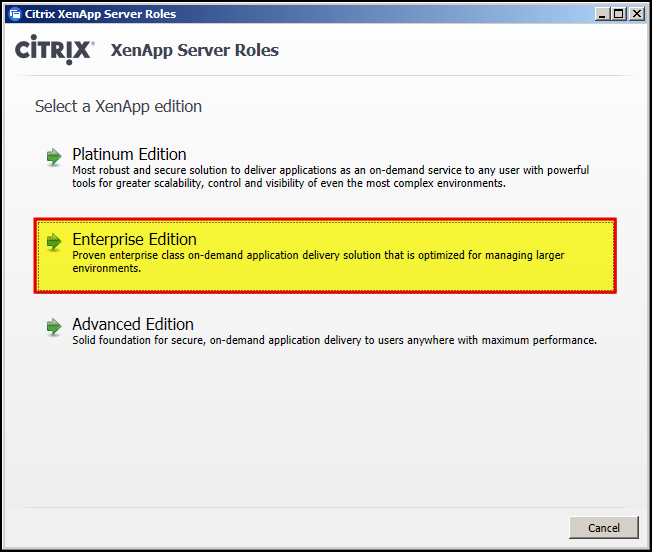Maximize the XenApp Server Roles window
The height and width of the screenshot is (552, 652).
click(619, 14)
